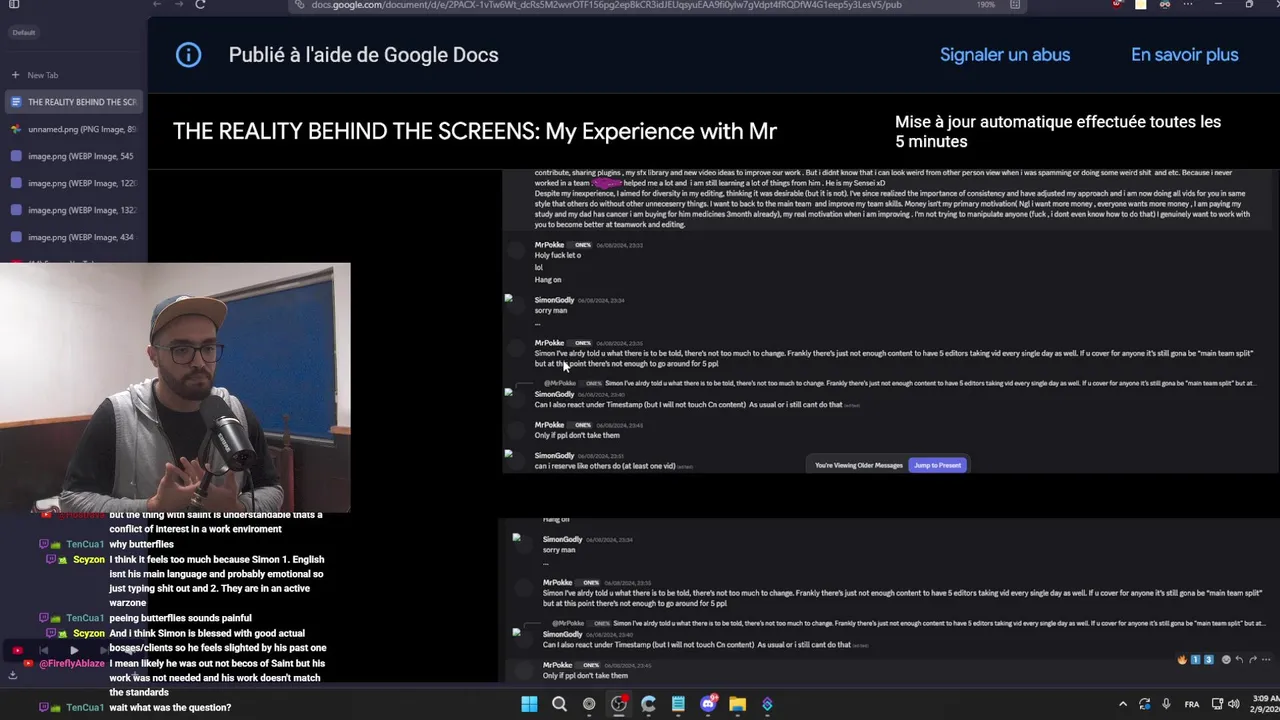The width and height of the screenshot is (1280, 720).
Task: Open the blue C-shaped app on taskbar
Action: click(648, 704)
